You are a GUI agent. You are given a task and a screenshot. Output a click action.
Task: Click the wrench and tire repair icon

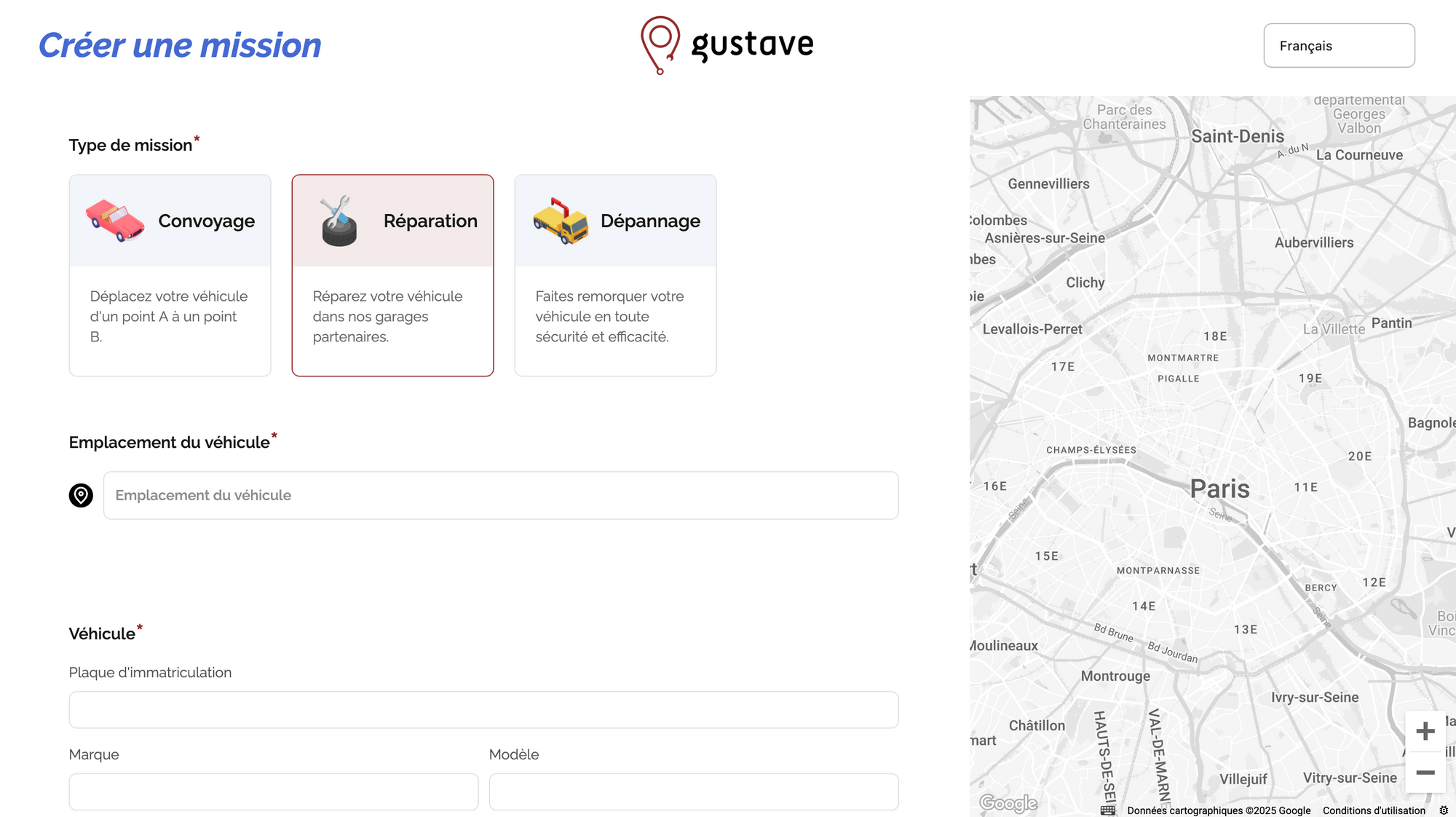pos(339,221)
